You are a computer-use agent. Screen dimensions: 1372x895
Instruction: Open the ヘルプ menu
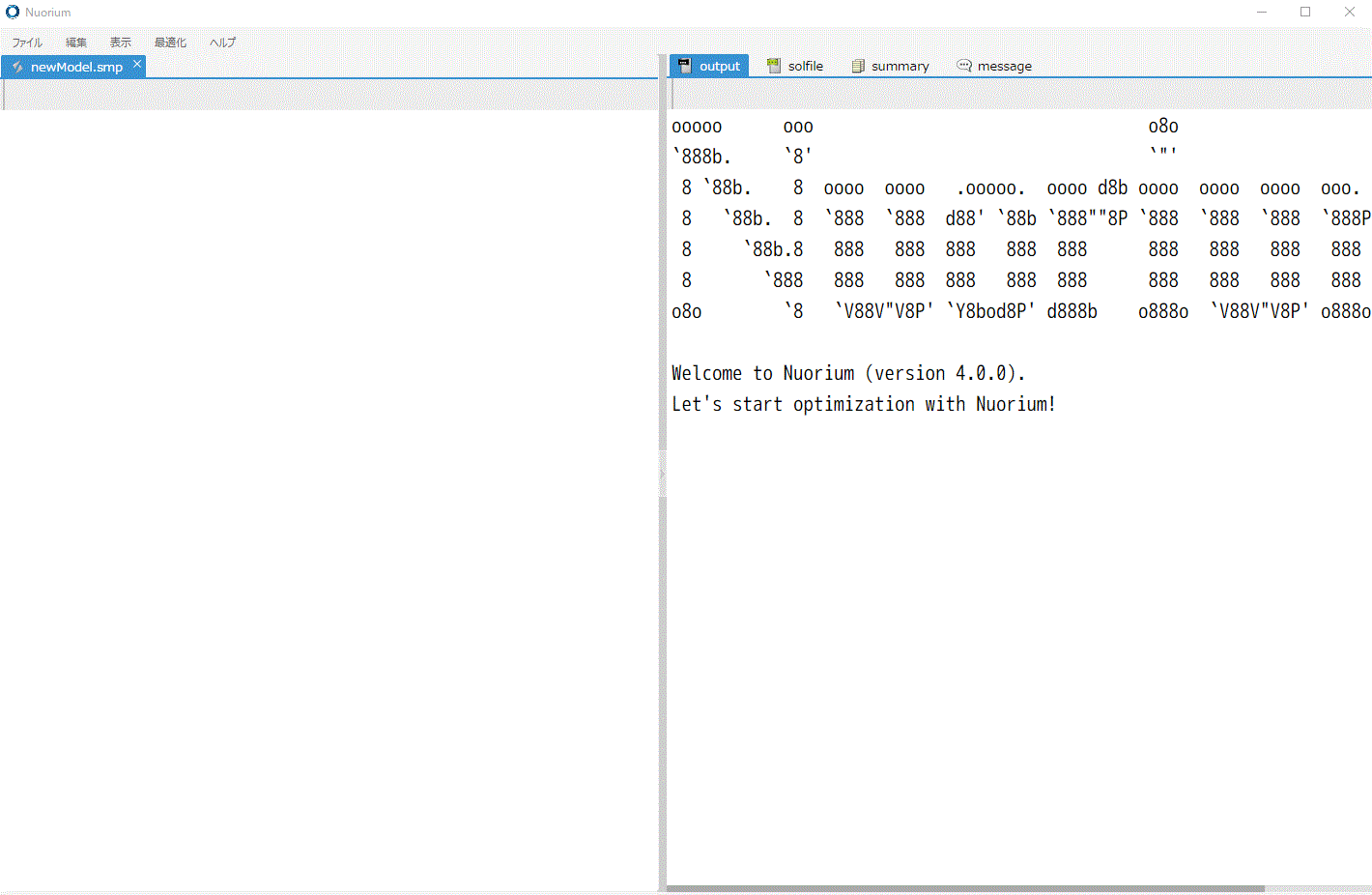point(222,43)
